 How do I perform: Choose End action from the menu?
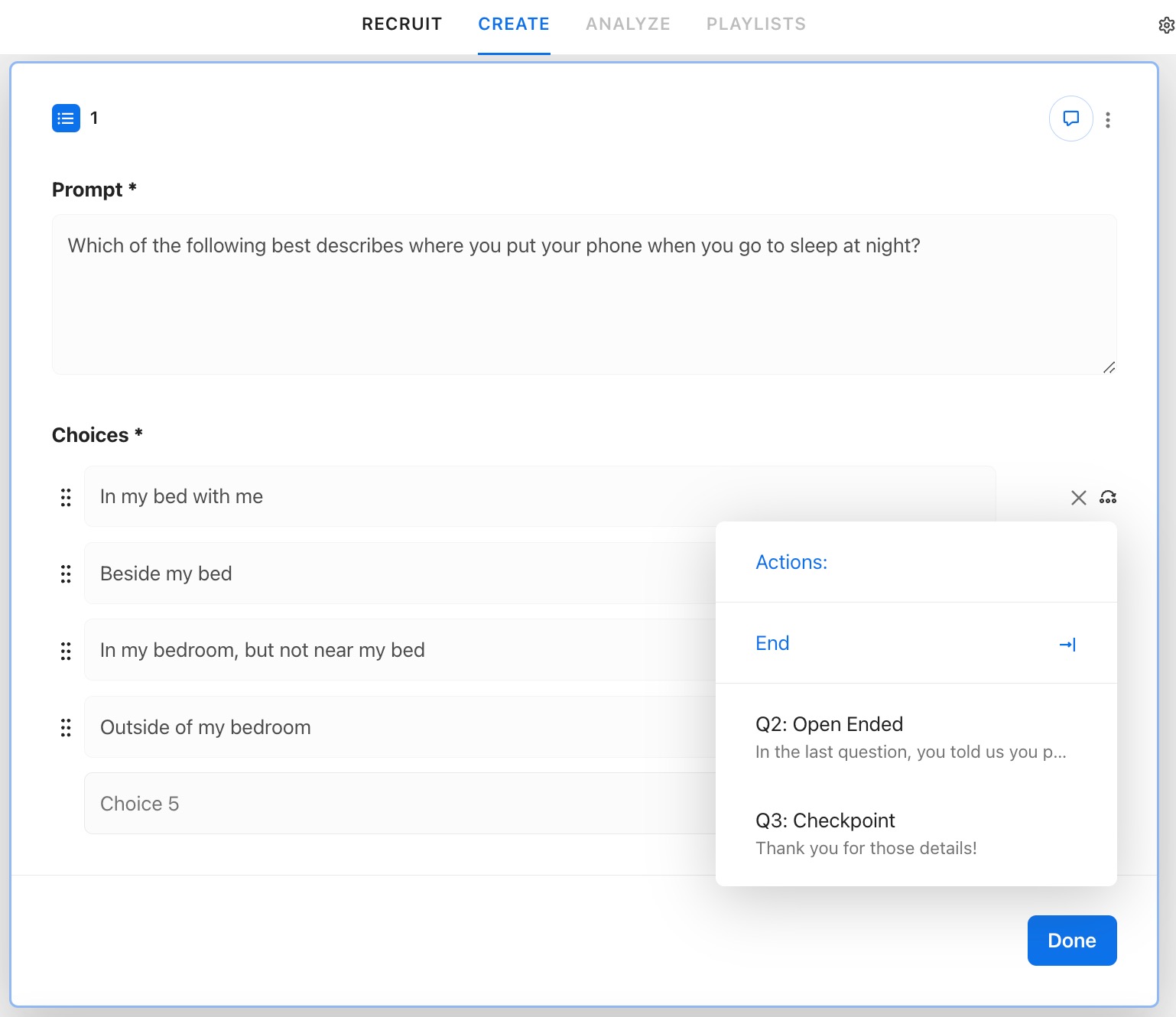tap(916, 643)
